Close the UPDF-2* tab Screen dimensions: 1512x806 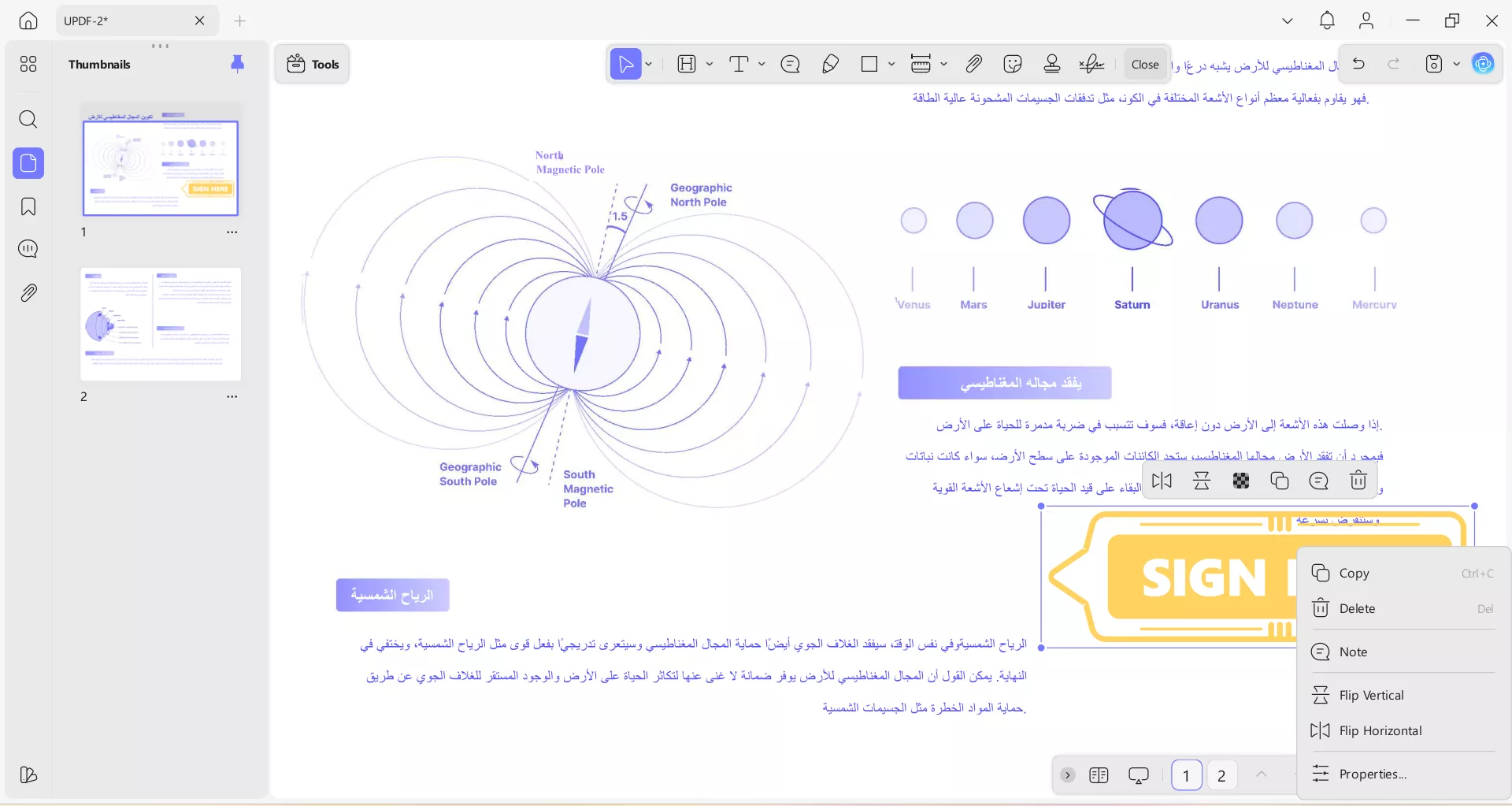[x=200, y=21]
